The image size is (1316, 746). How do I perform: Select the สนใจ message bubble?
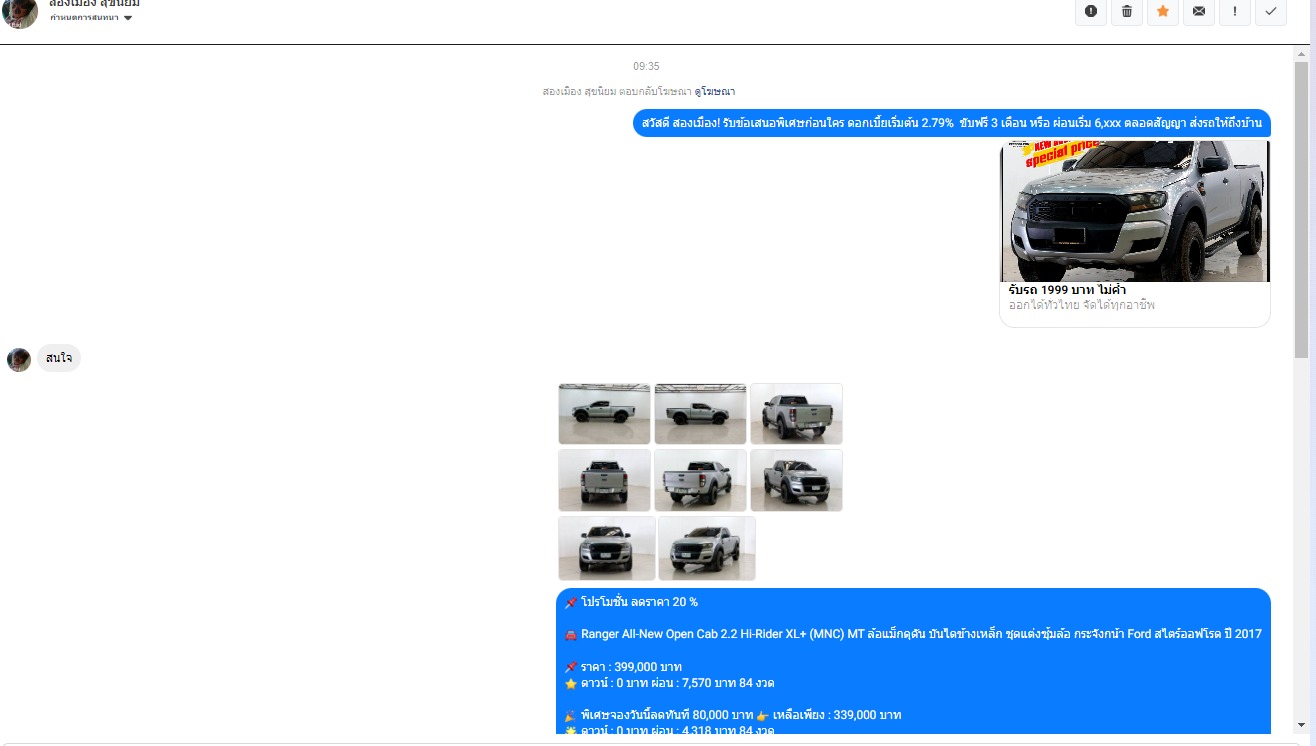click(59, 358)
